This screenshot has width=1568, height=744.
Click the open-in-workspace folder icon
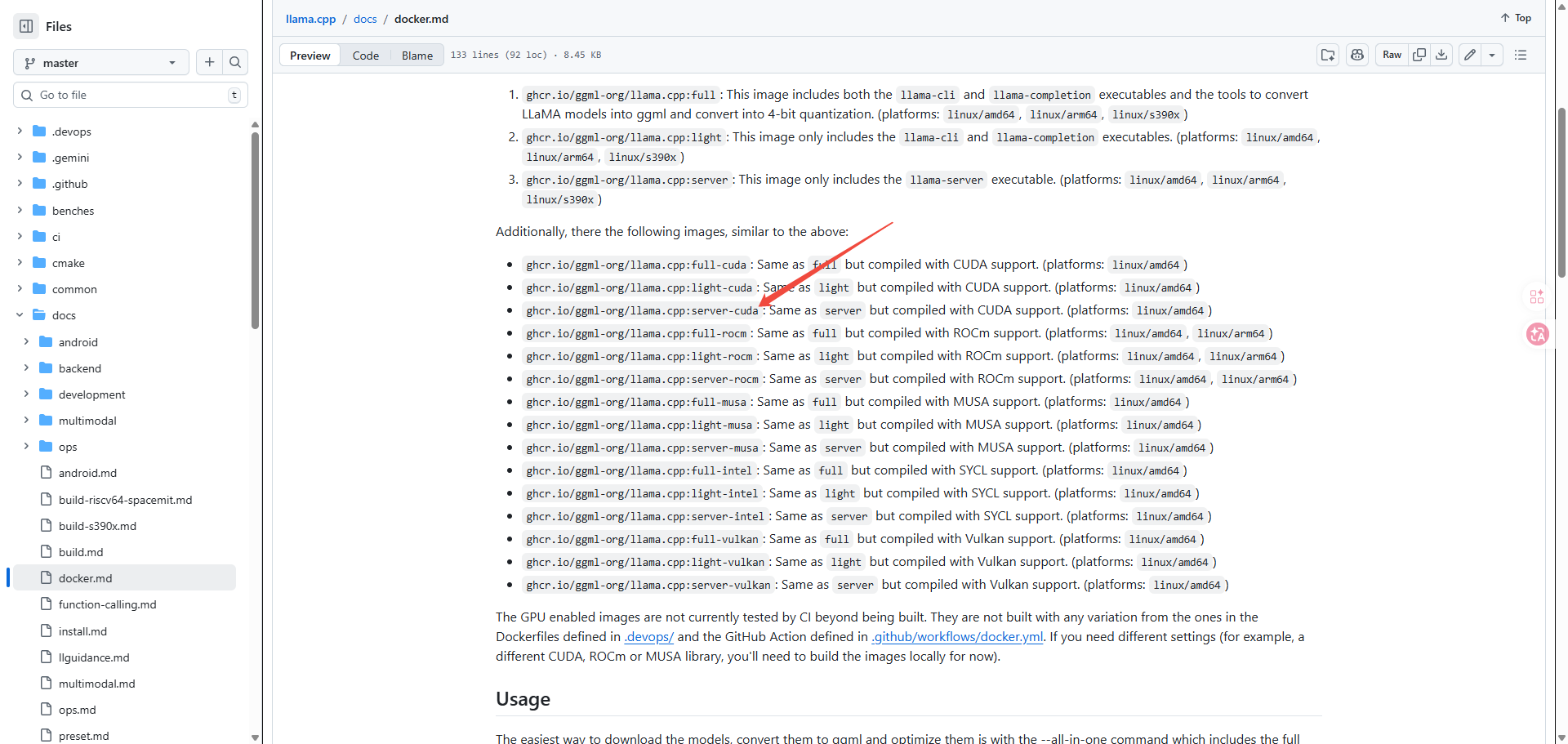click(1328, 55)
